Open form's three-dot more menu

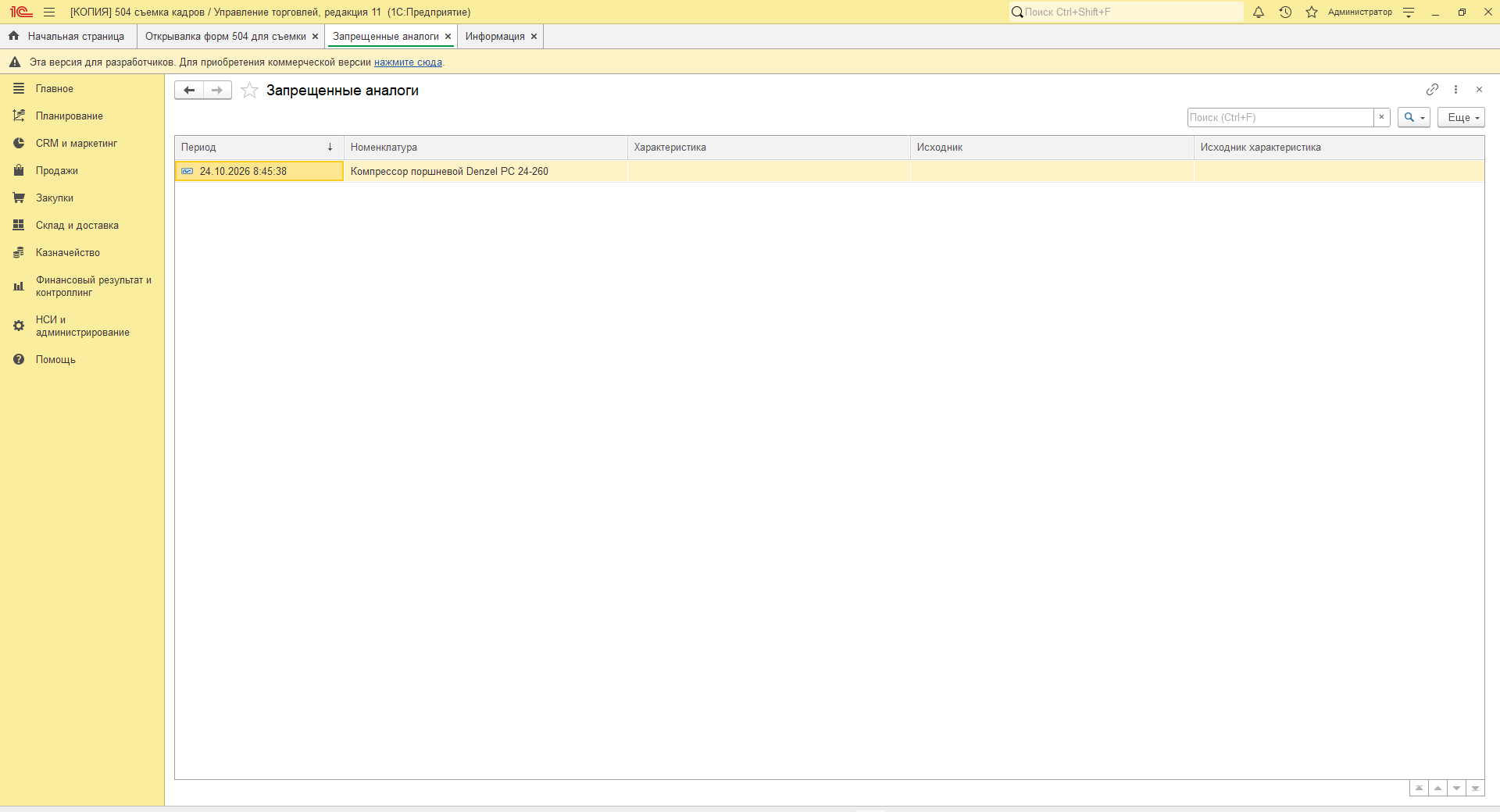[x=1455, y=90]
